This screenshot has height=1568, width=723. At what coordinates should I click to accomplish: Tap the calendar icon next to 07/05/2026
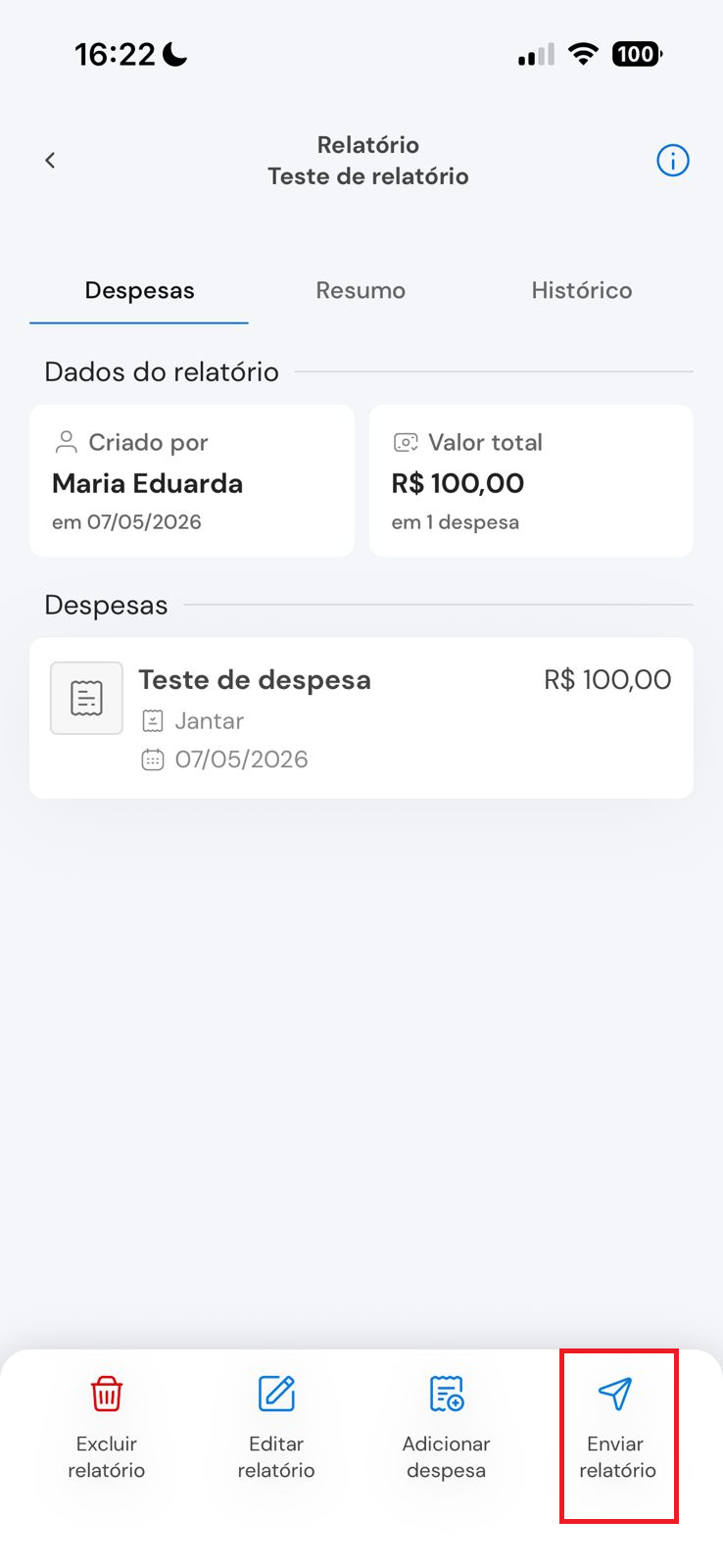153,759
